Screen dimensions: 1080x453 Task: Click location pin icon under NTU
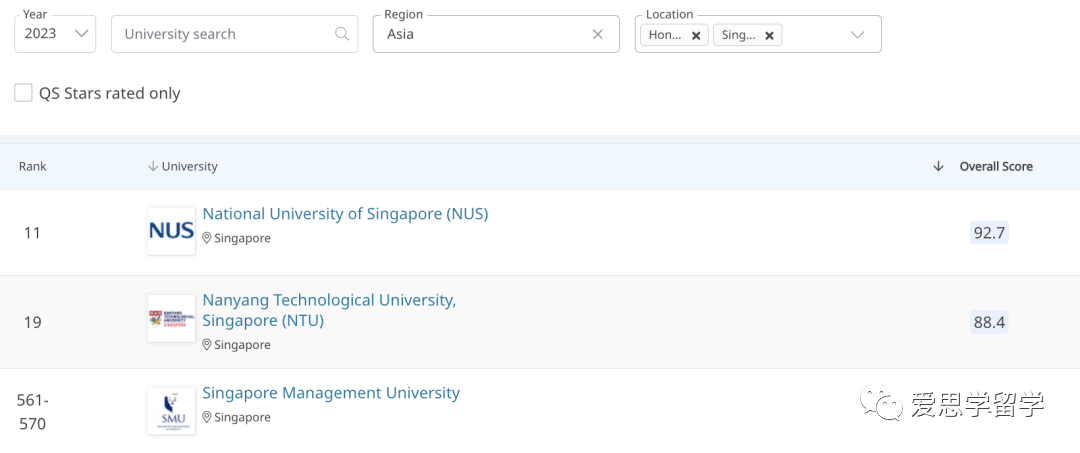pyautogui.click(x=207, y=345)
